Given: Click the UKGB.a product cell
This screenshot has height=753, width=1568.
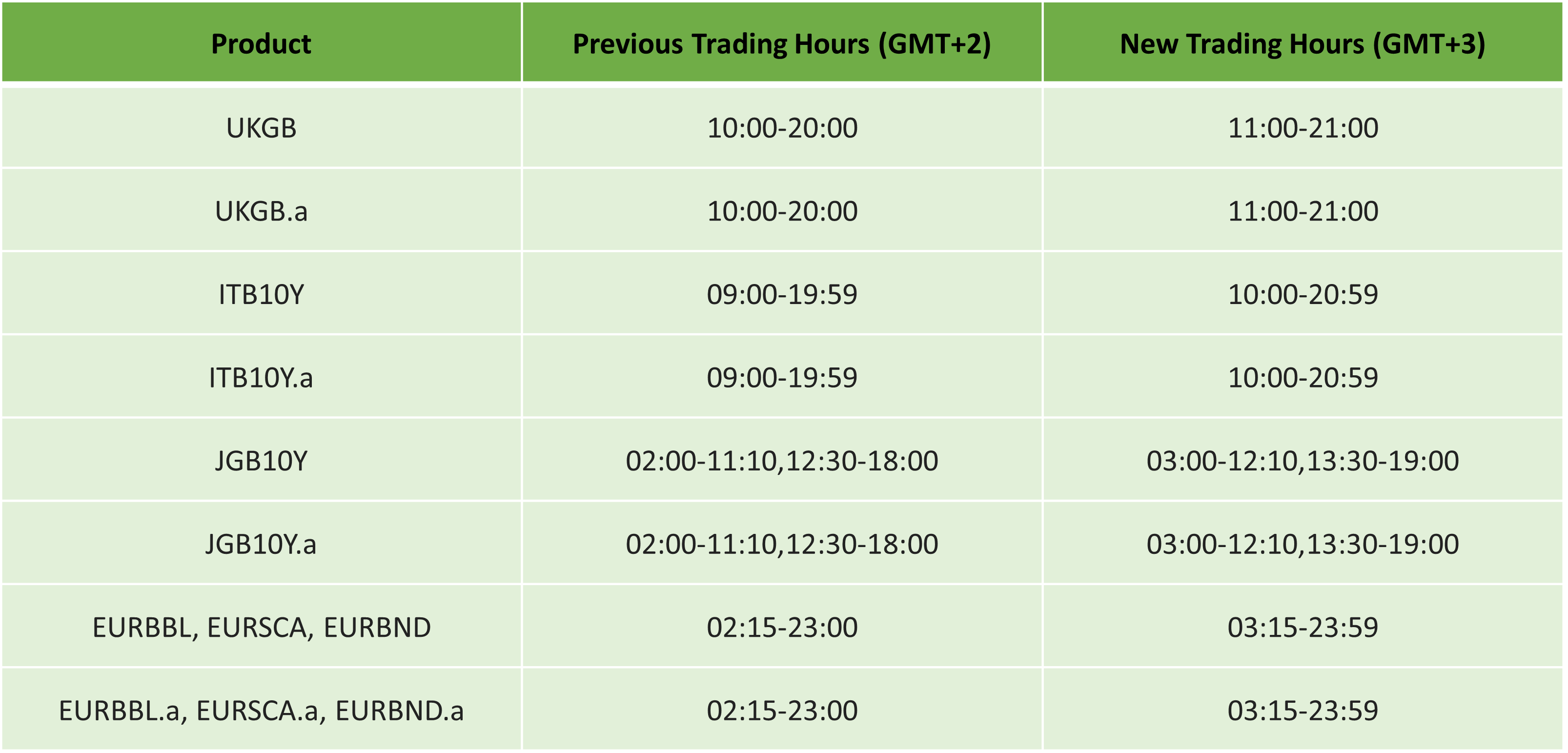Looking at the screenshot, I should click(x=261, y=211).
